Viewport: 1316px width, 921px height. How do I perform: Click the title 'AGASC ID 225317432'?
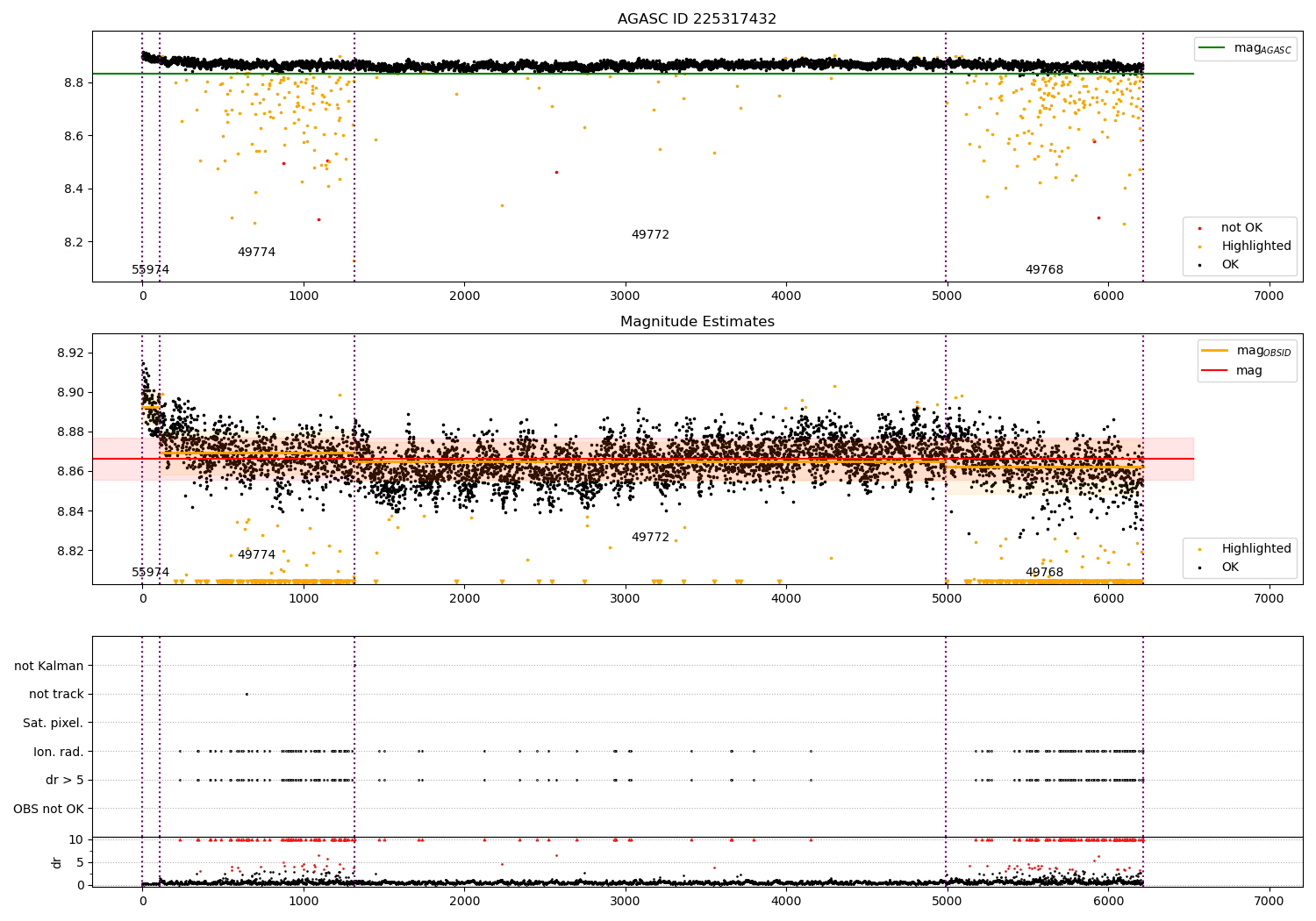tap(697, 19)
